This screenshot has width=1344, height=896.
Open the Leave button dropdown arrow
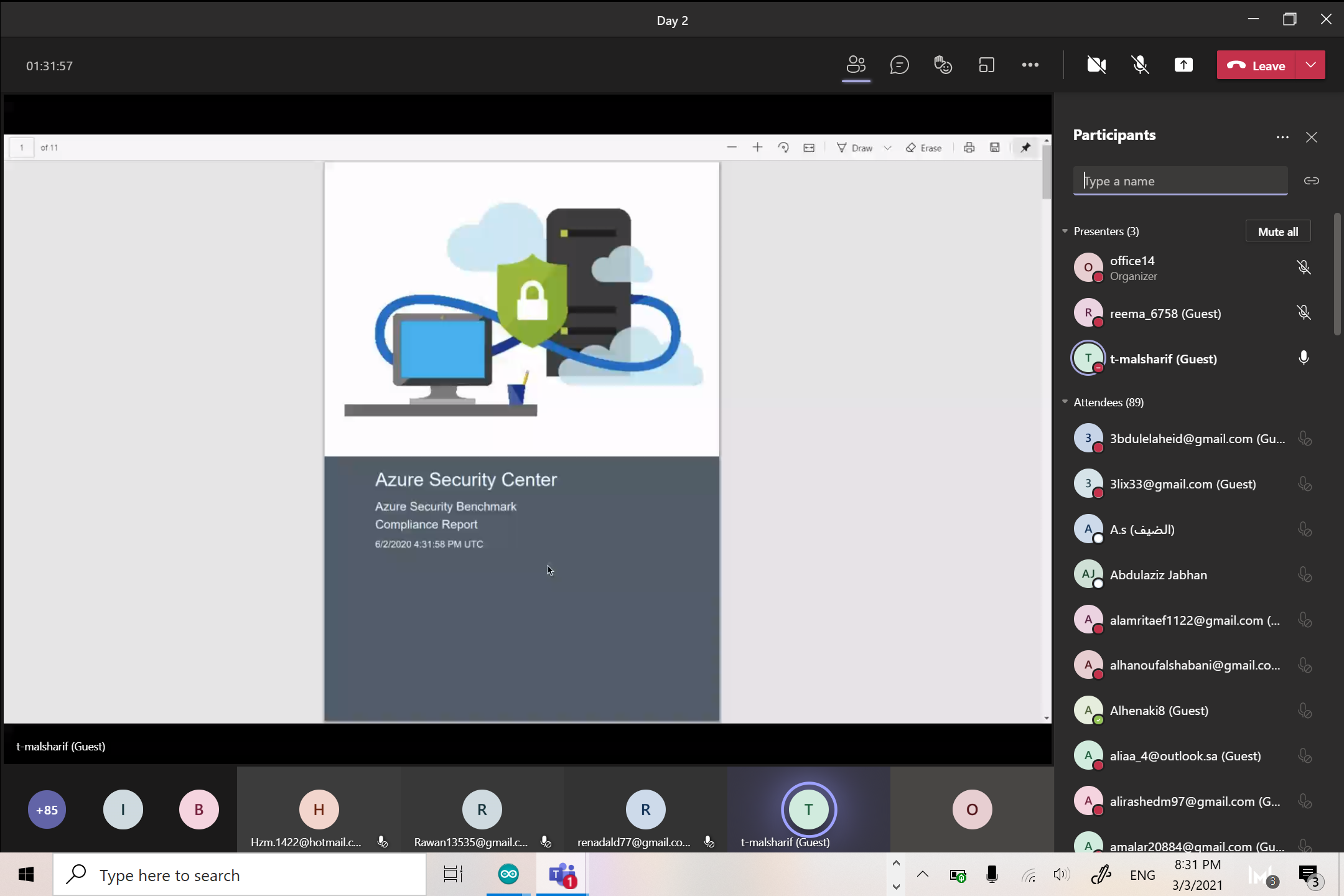pyautogui.click(x=1310, y=65)
